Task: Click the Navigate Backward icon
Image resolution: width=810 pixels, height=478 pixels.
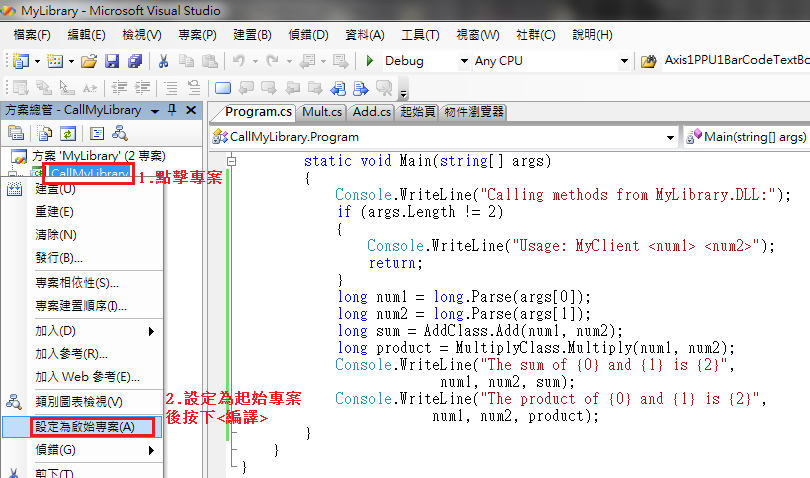Action: pos(307,61)
